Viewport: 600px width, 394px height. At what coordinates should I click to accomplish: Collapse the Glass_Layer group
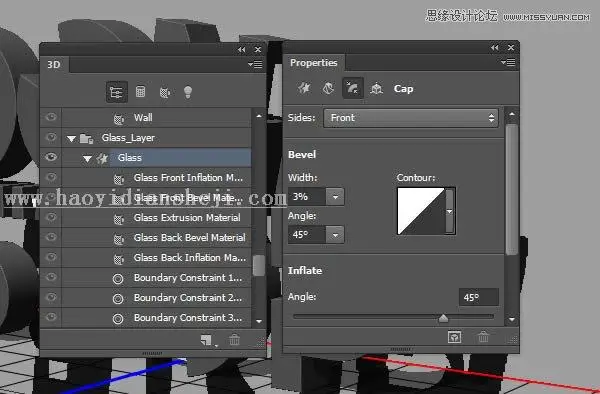[x=71, y=138]
